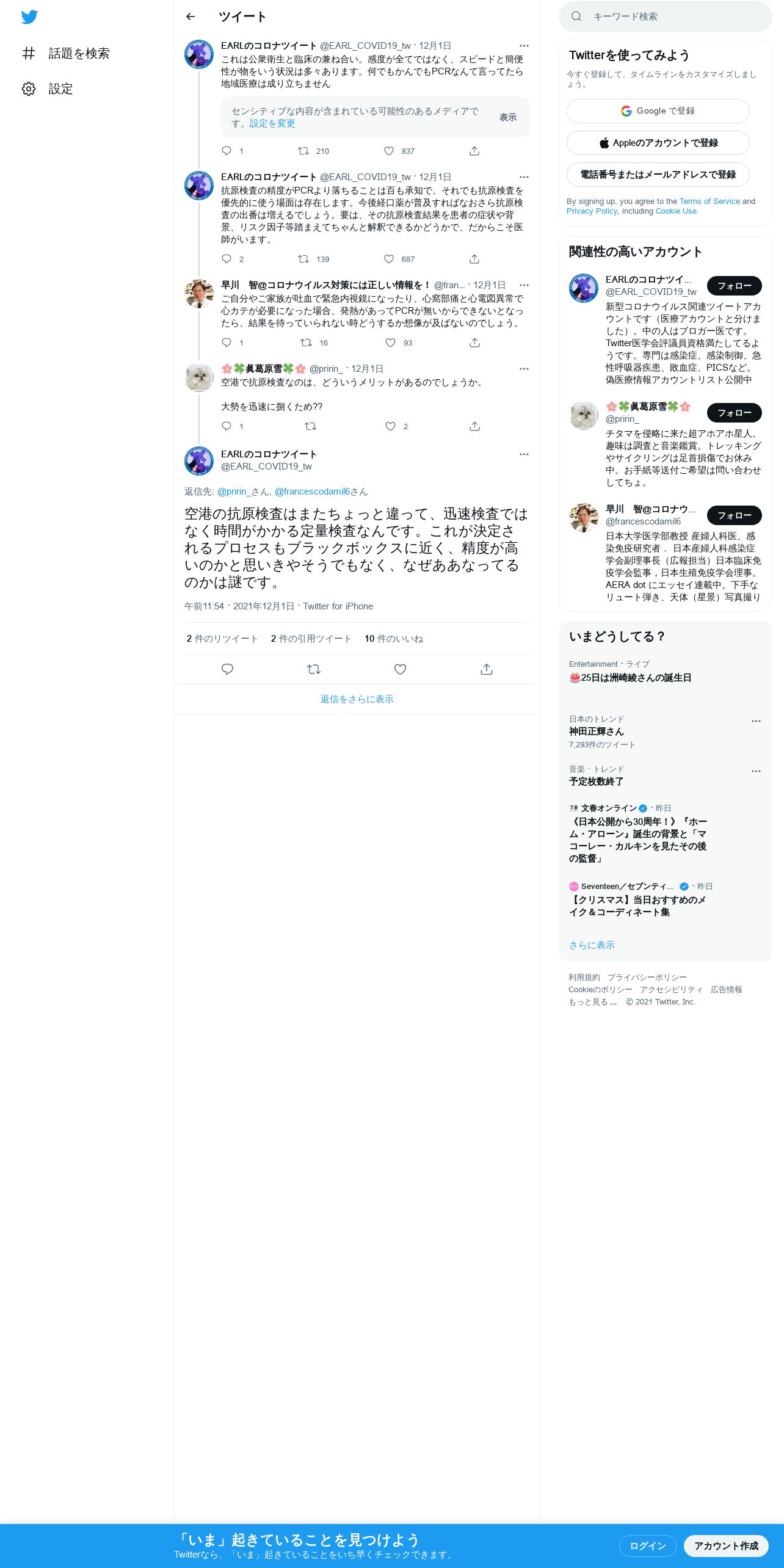784x1568 pixels.
Task: Open 話題を検索 in the left sidebar
Action: [65, 54]
